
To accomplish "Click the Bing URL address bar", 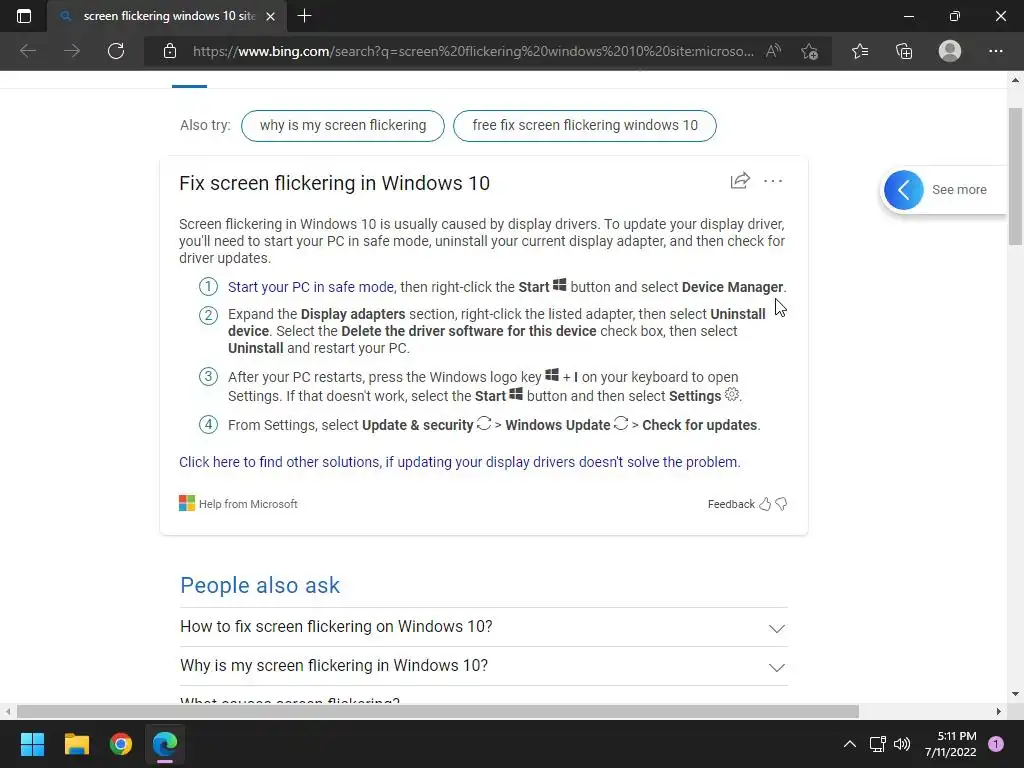I will click(473, 51).
